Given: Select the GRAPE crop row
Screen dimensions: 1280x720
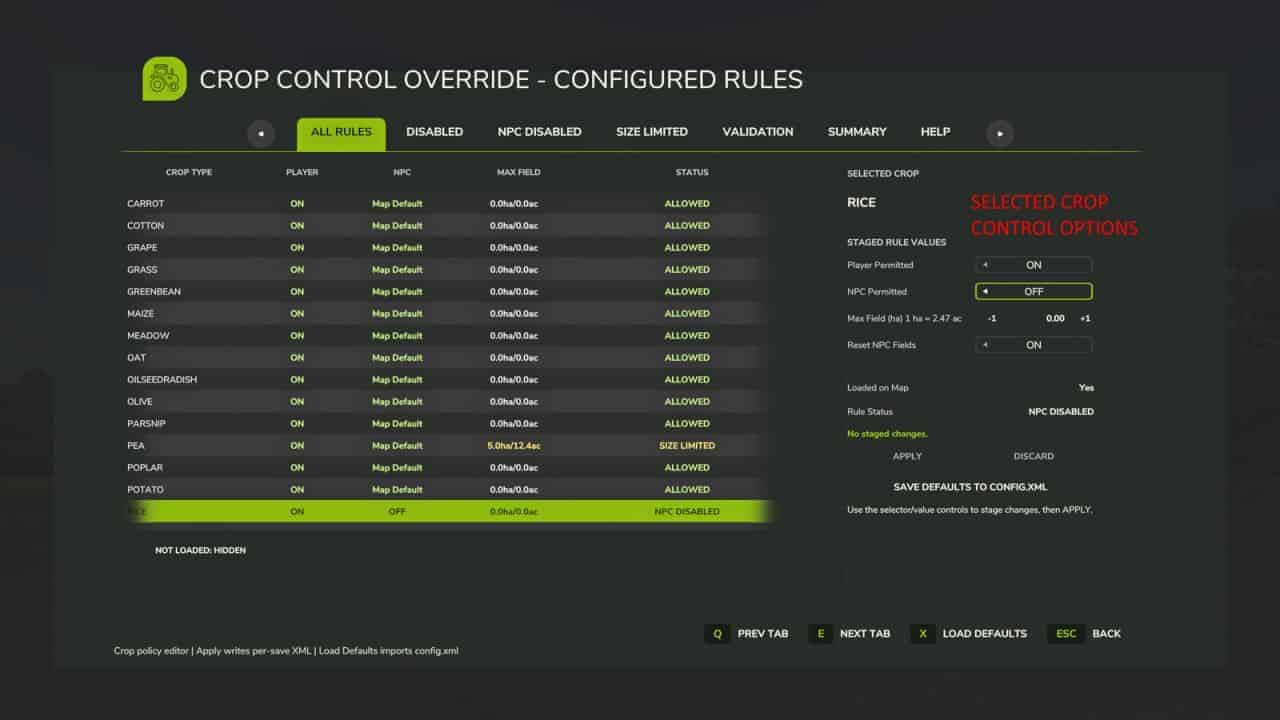Looking at the screenshot, I should pyautogui.click(x=448, y=248).
